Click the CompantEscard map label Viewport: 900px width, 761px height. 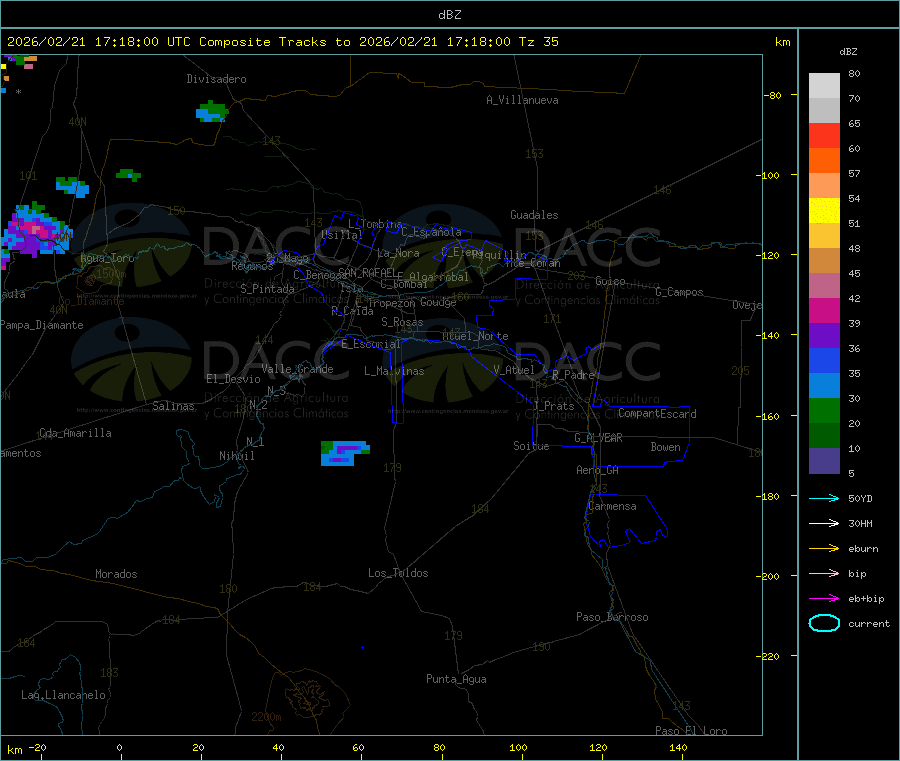(x=657, y=414)
